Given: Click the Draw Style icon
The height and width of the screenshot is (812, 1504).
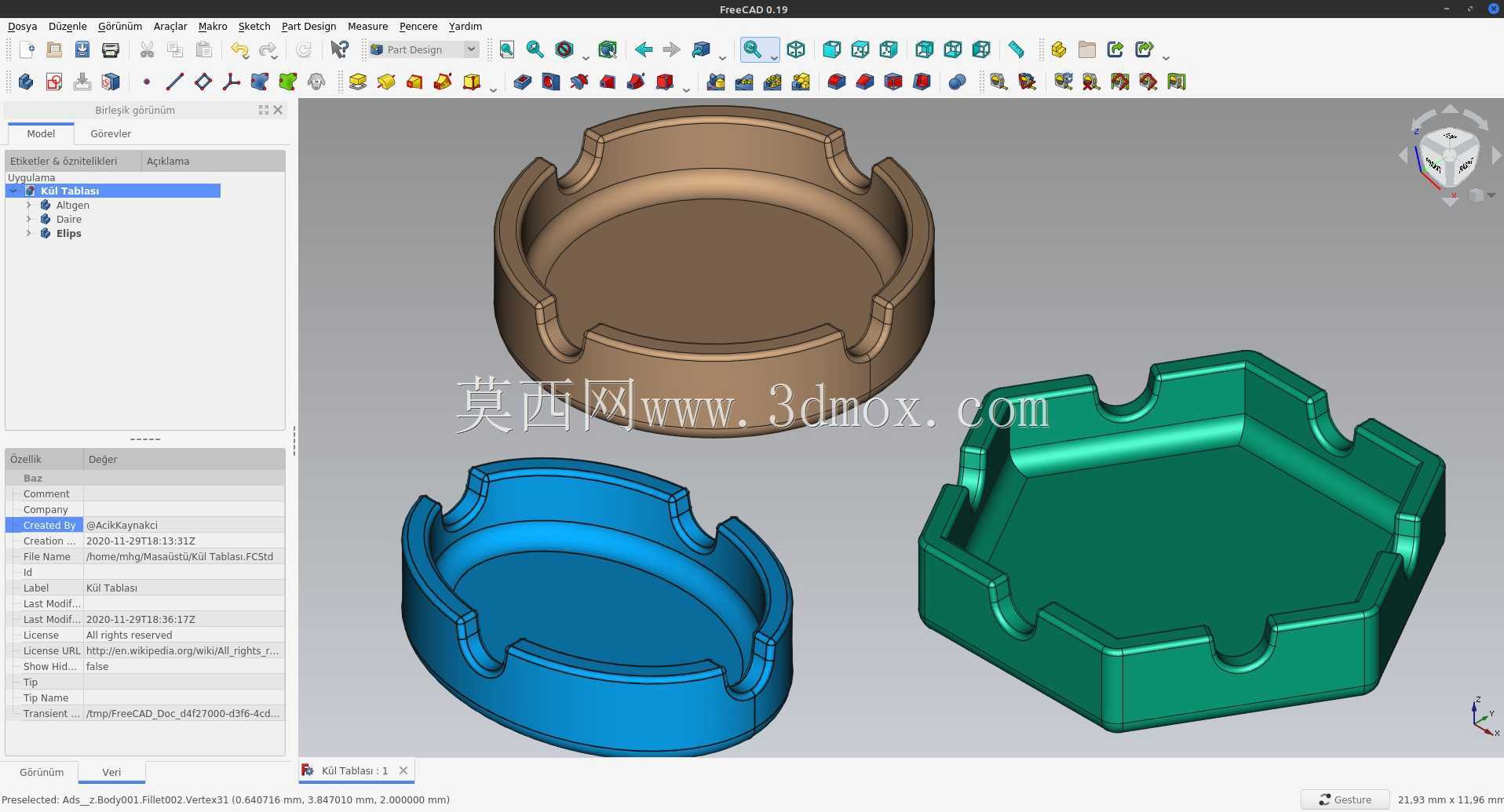Looking at the screenshot, I should coord(564,50).
